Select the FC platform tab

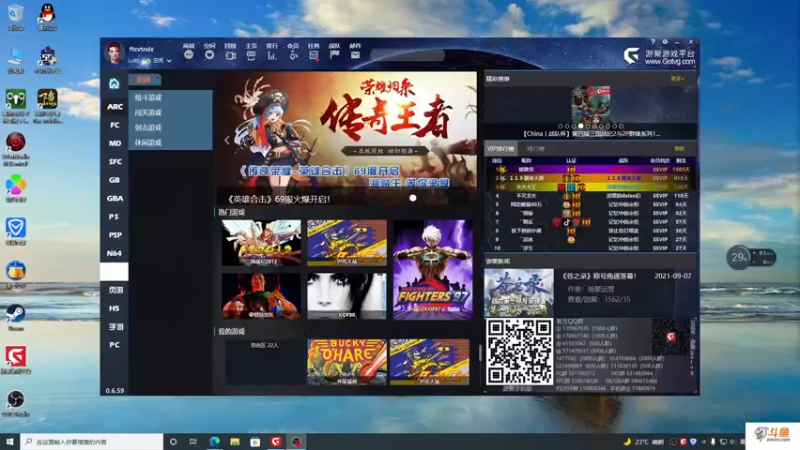tap(114, 125)
